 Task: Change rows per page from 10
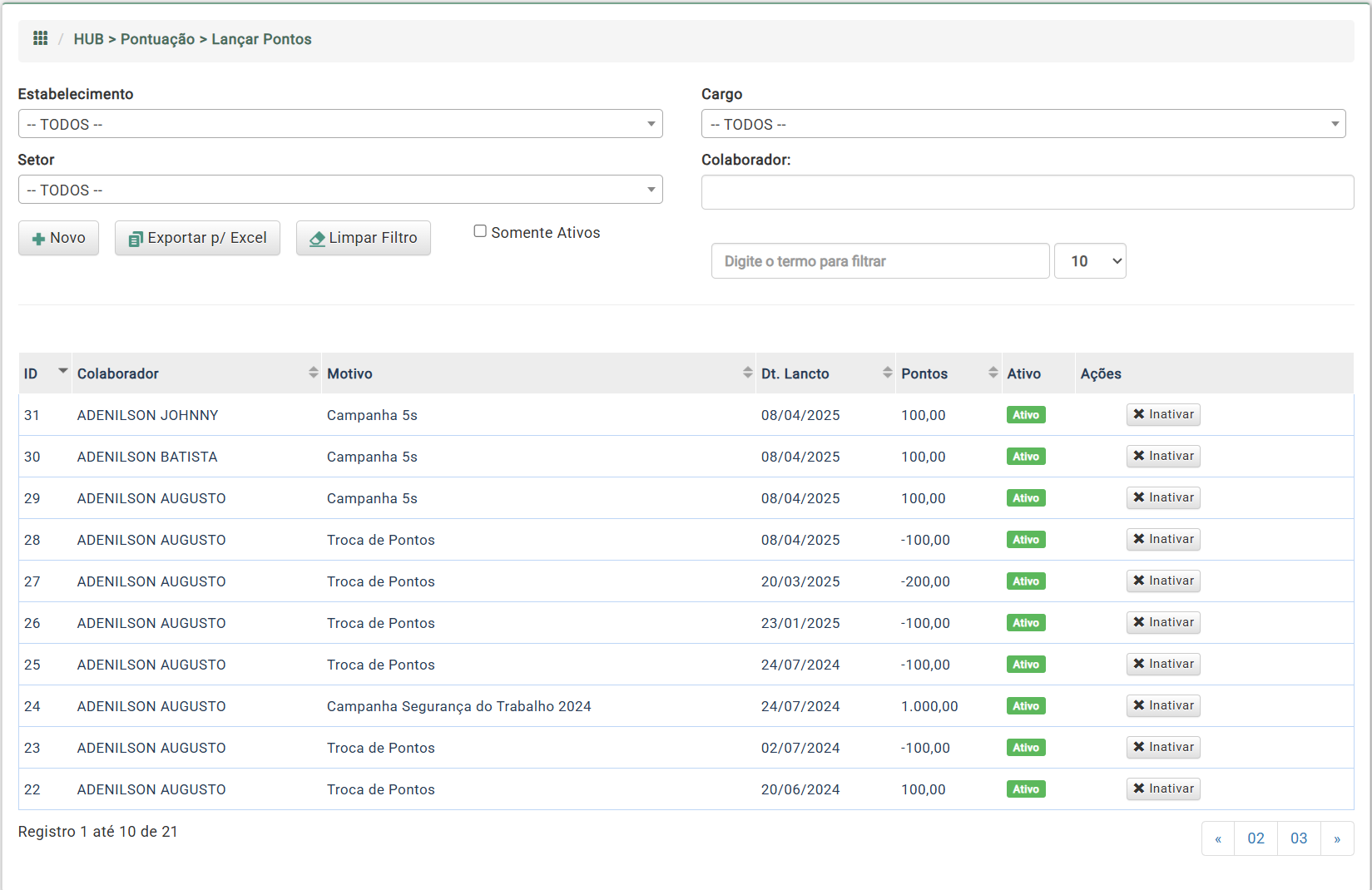pos(1090,261)
